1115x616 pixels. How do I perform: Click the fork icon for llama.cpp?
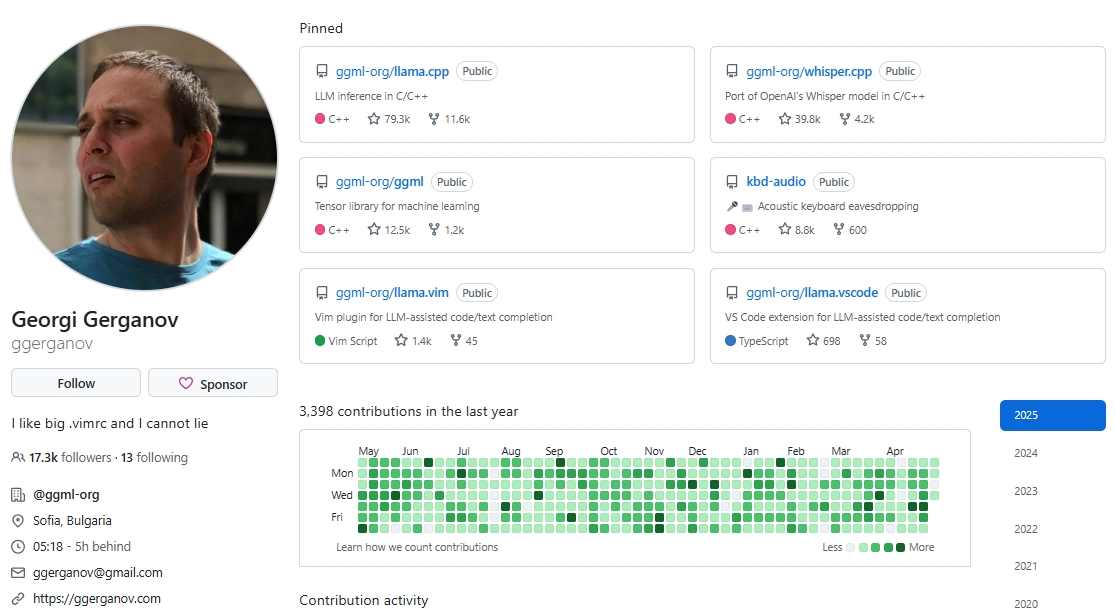(434, 119)
